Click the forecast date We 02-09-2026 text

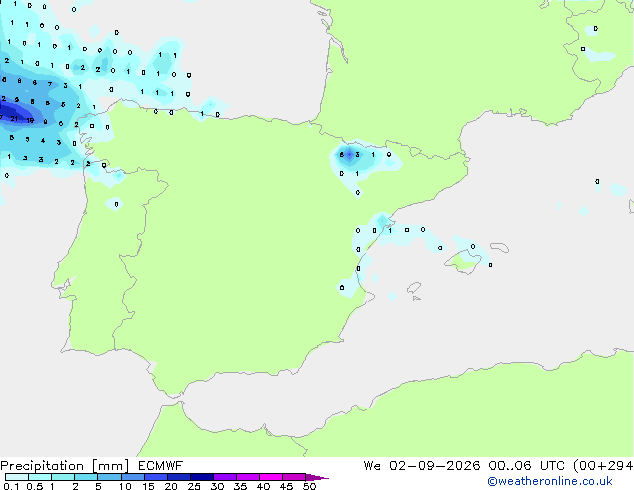coord(422,466)
